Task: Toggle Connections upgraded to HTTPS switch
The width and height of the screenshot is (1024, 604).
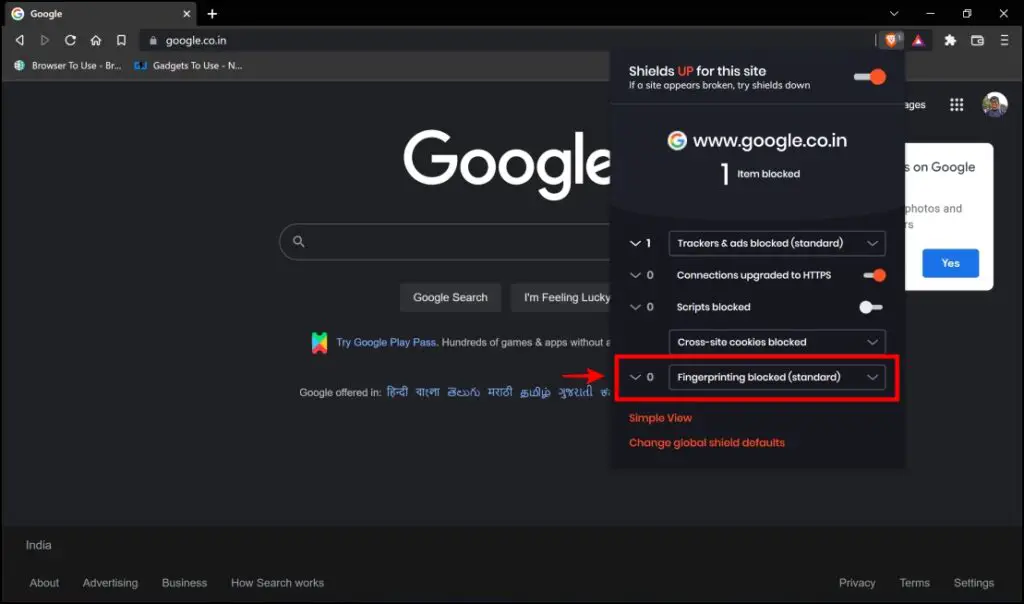Action: pyautogui.click(x=874, y=276)
